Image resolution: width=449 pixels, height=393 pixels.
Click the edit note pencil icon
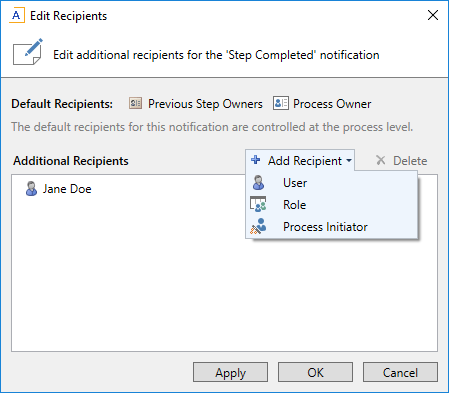coord(28,52)
